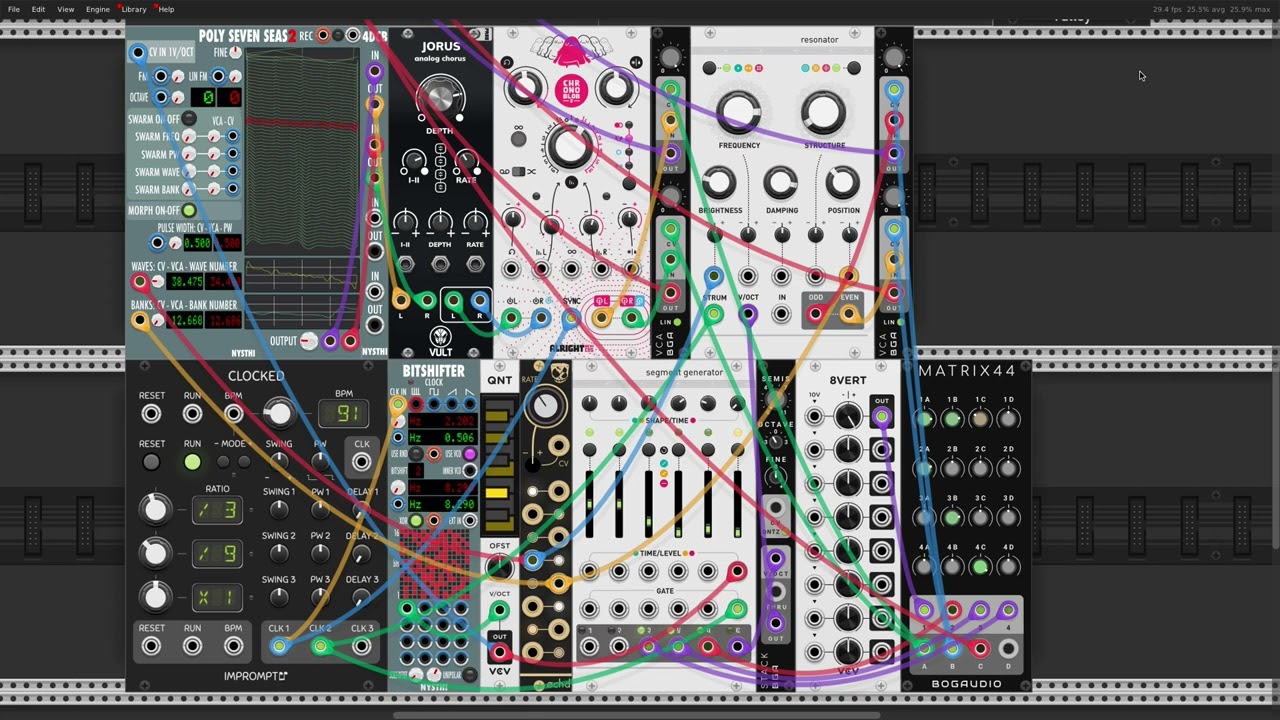
Task: Click the CV IN 1V/OCT jack on Poly Seven Seas
Action: click(138, 51)
